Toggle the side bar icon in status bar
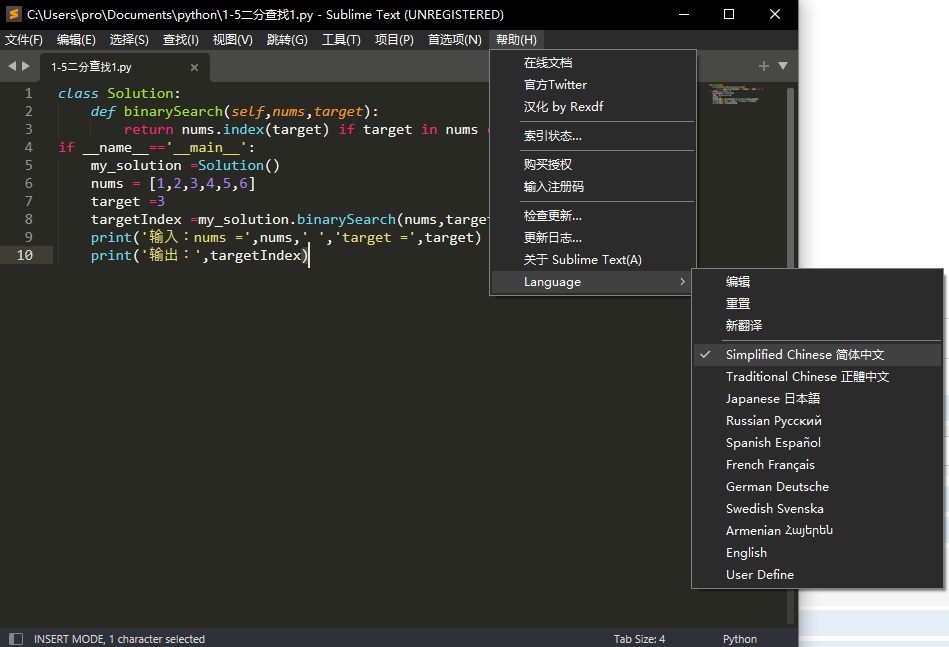 (16, 639)
